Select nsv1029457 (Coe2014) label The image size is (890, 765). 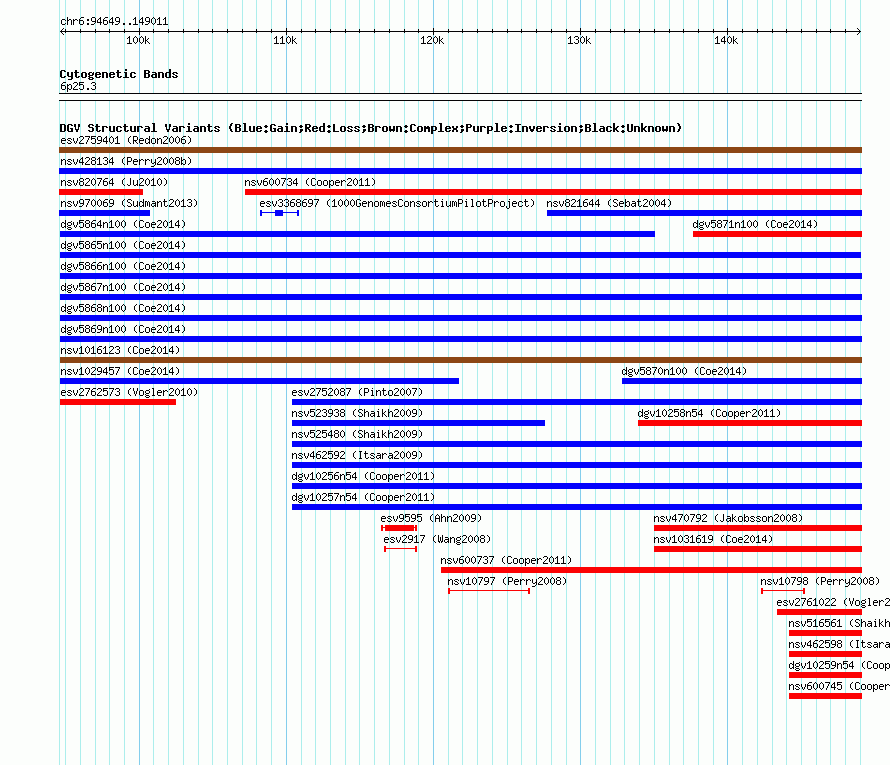120,371
